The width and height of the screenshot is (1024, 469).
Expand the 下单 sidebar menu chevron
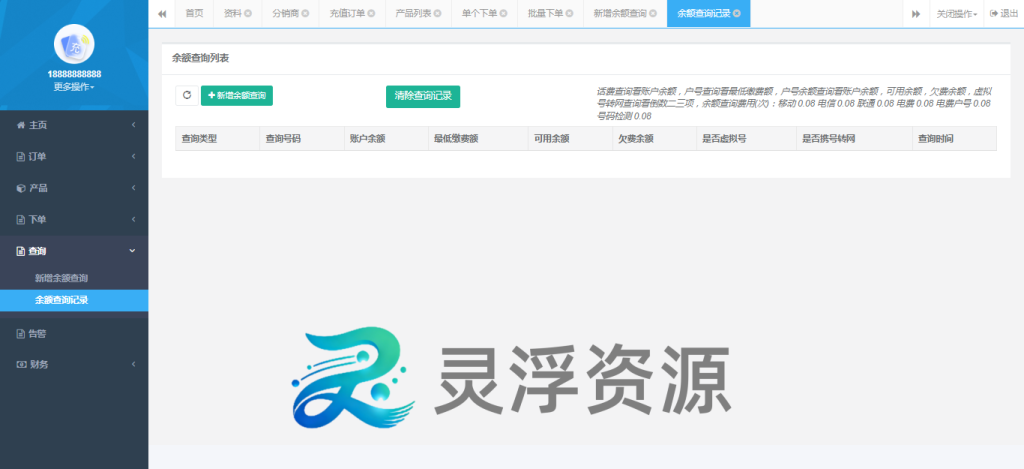(133, 219)
